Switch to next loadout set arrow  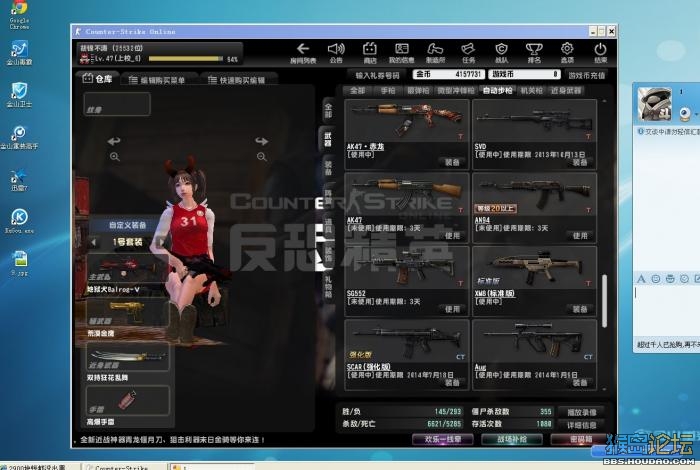point(162,242)
